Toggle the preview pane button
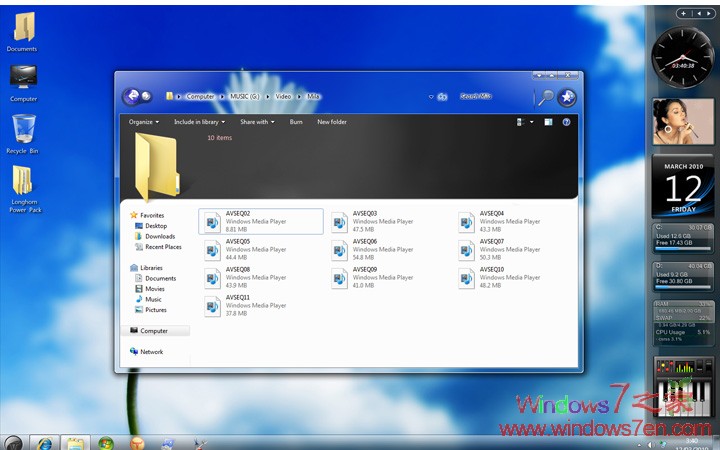The width and height of the screenshot is (720, 450). [548, 122]
